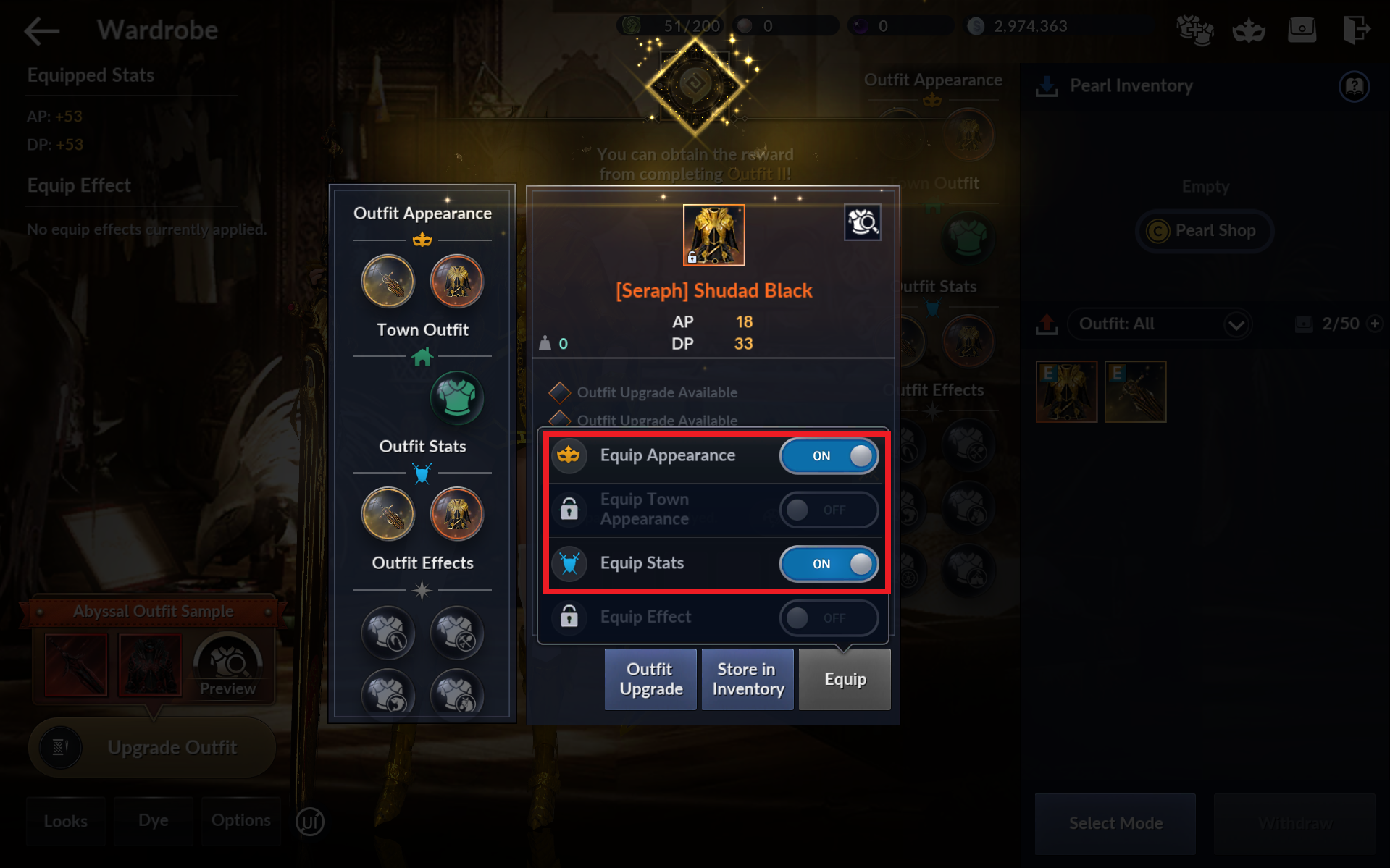Open the Pearl Shop

pyautogui.click(x=1203, y=231)
